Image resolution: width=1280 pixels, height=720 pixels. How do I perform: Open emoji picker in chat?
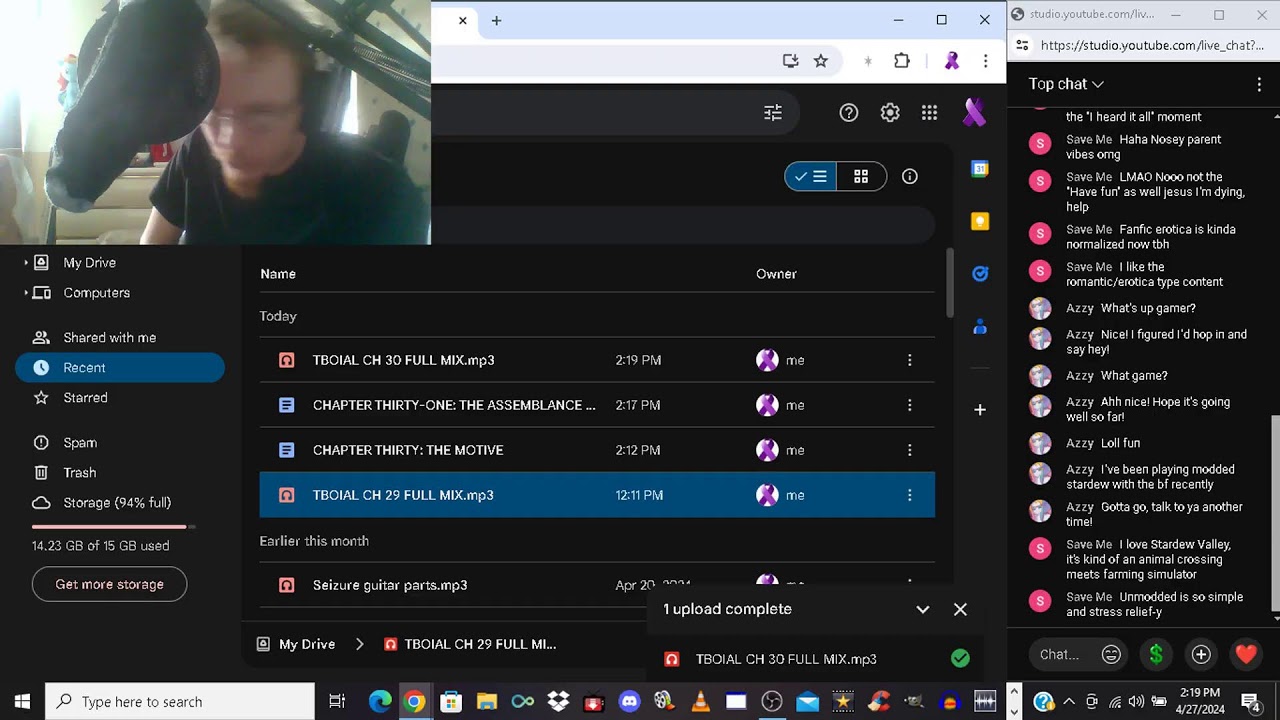pyautogui.click(x=1111, y=655)
